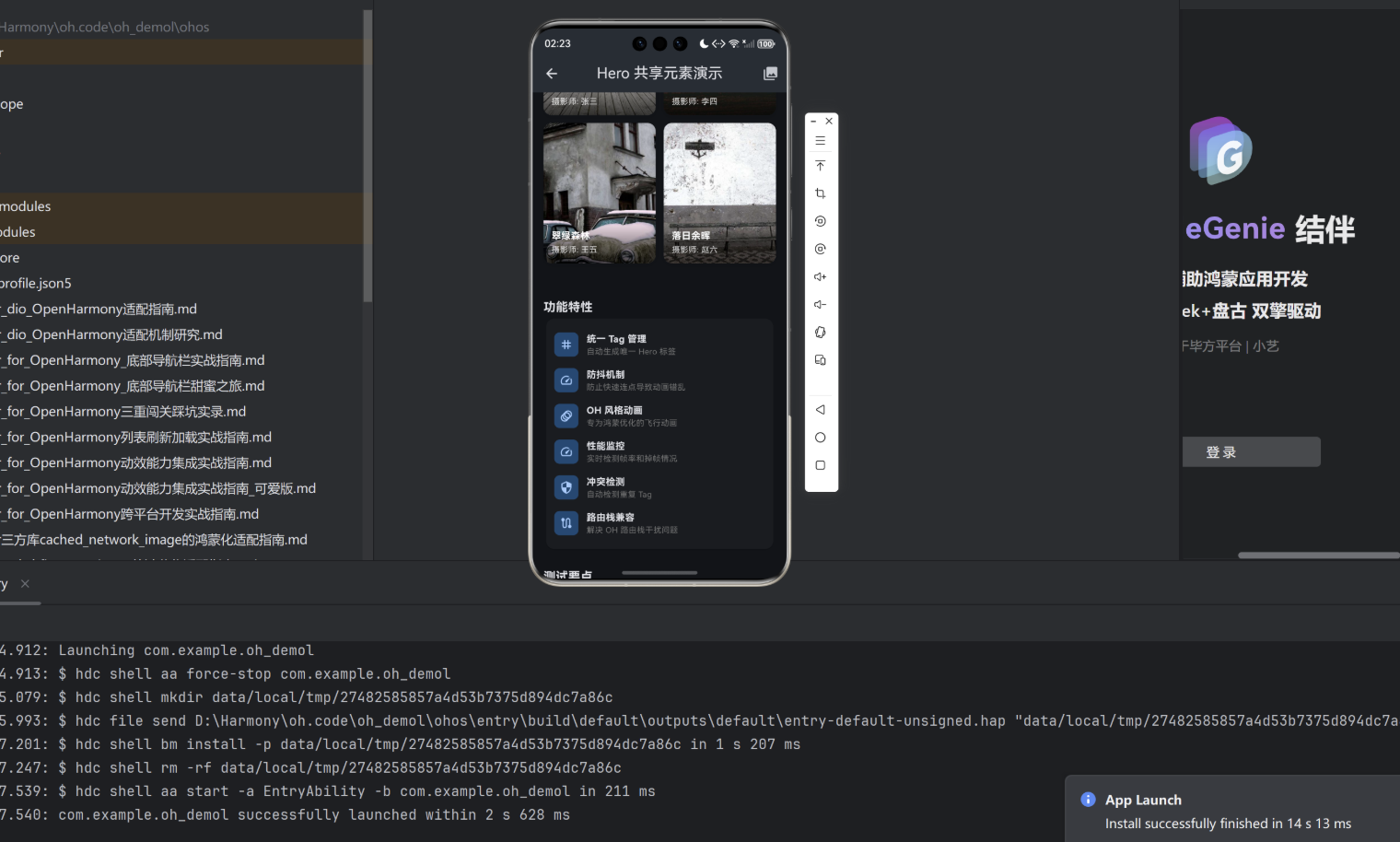Select the 冲突检测 feature row
Viewport: 1400px width, 842px height.
coord(659,487)
